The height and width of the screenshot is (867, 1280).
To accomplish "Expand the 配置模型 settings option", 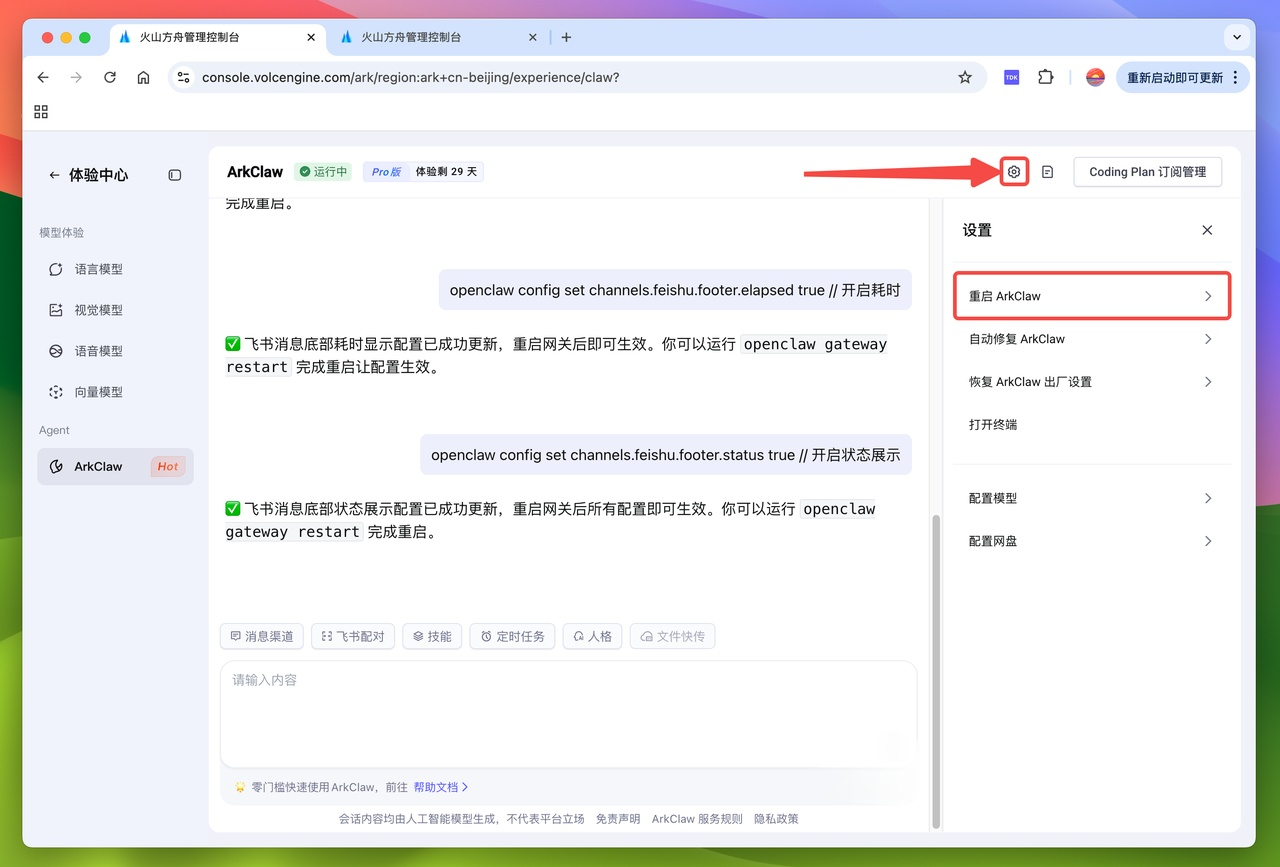I will [x=1091, y=497].
